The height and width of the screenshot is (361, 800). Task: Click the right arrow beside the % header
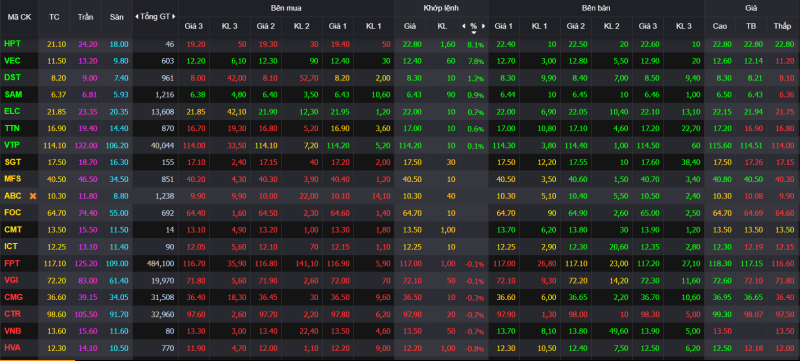pyautogui.click(x=484, y=26)
